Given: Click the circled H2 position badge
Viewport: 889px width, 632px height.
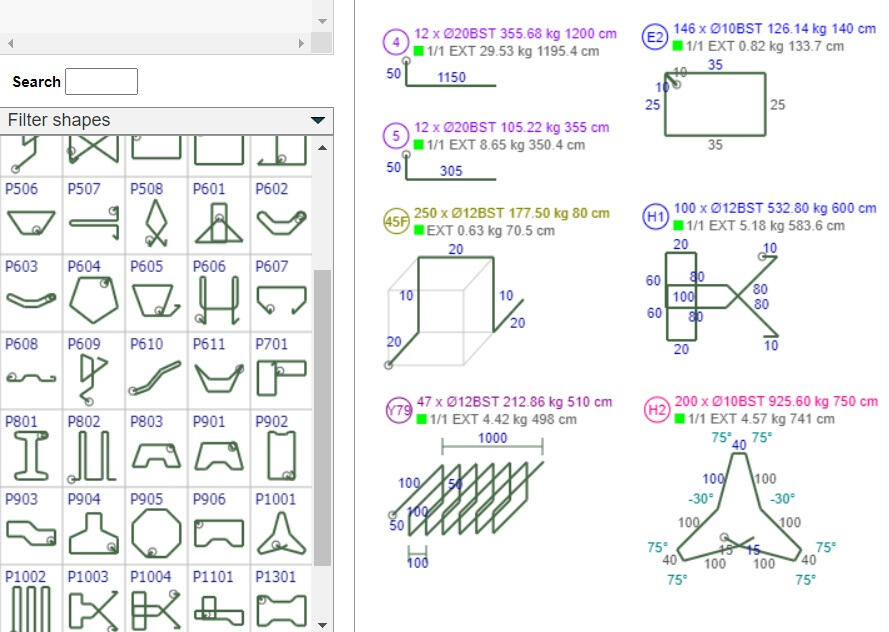Looking at the screenshot, I should 658,404.
